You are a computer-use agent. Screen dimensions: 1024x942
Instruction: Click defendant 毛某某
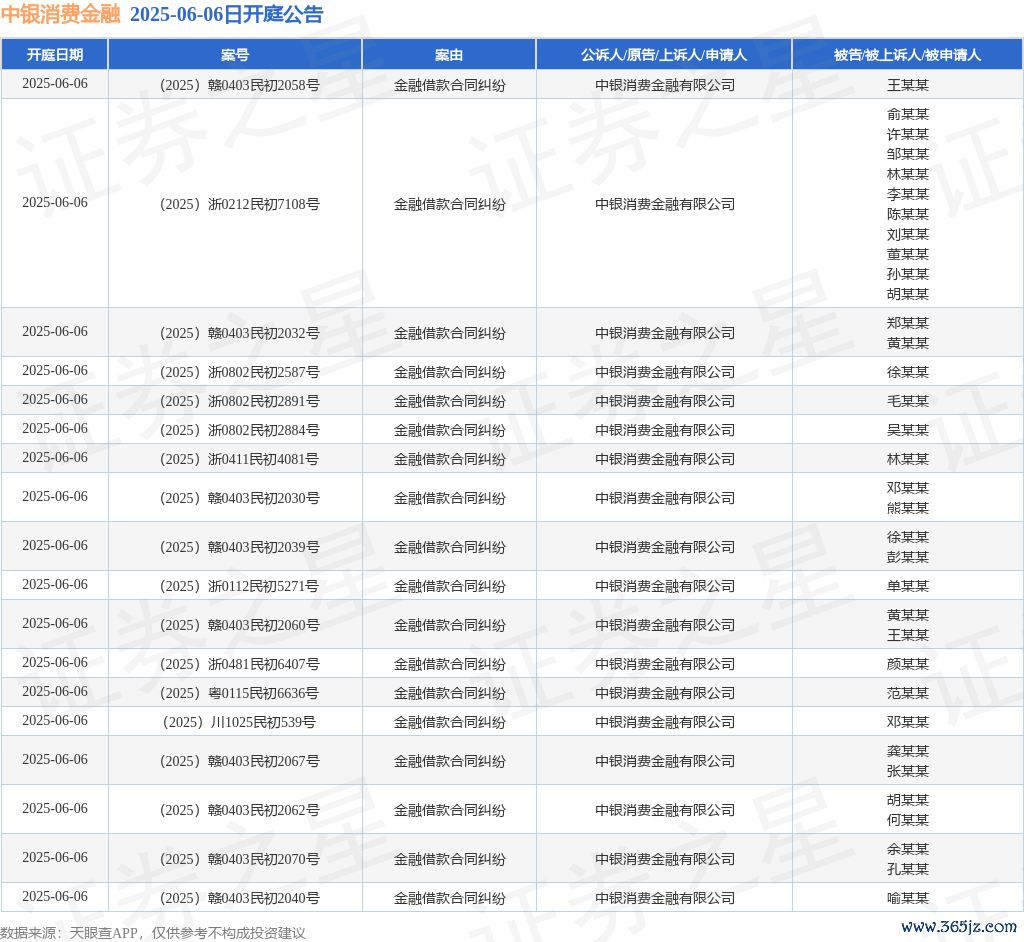pyautogui.click(x=908, y=401)
